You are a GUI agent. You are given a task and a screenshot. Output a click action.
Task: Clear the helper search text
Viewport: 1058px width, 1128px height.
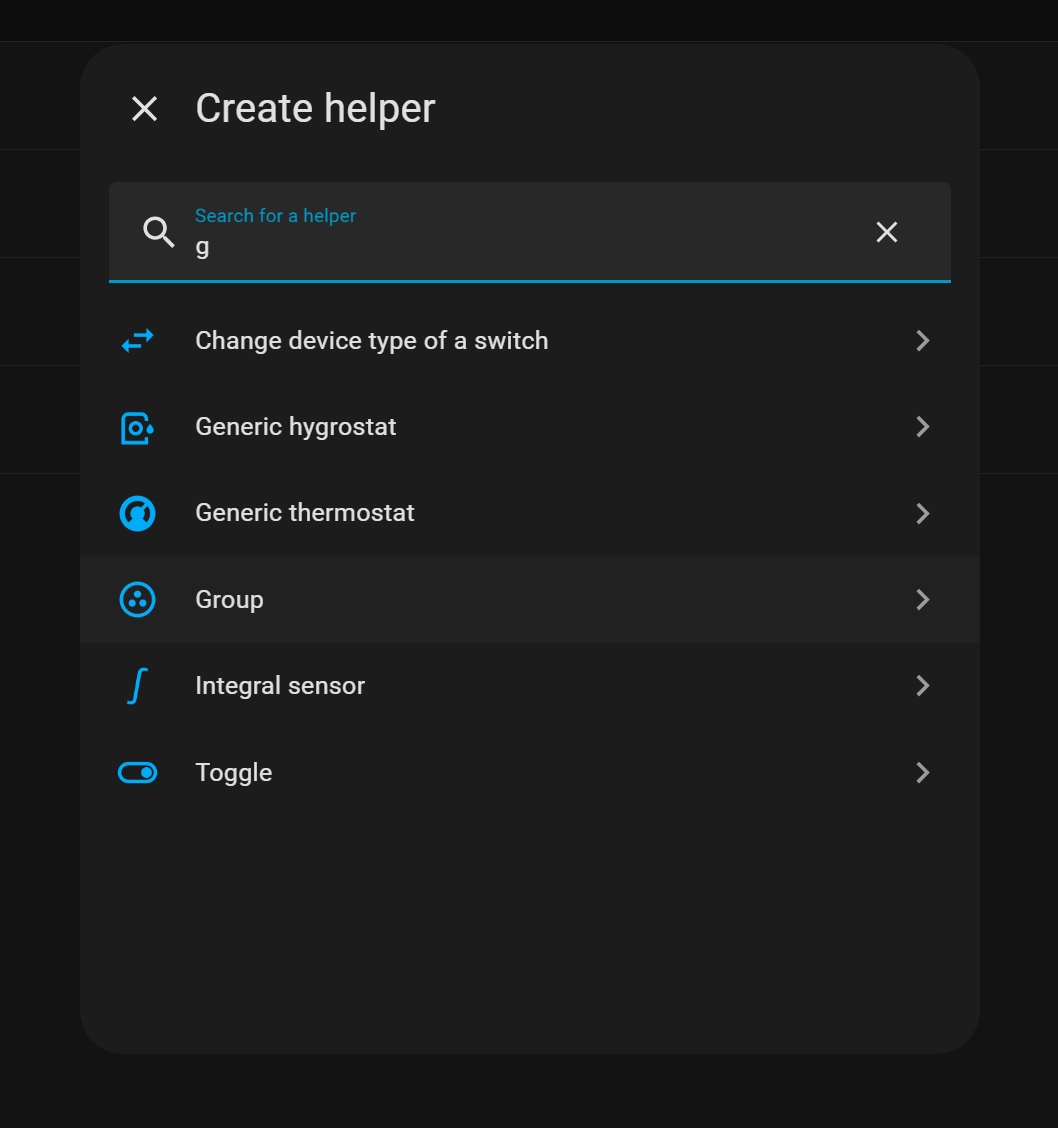[x=886, y=232]
